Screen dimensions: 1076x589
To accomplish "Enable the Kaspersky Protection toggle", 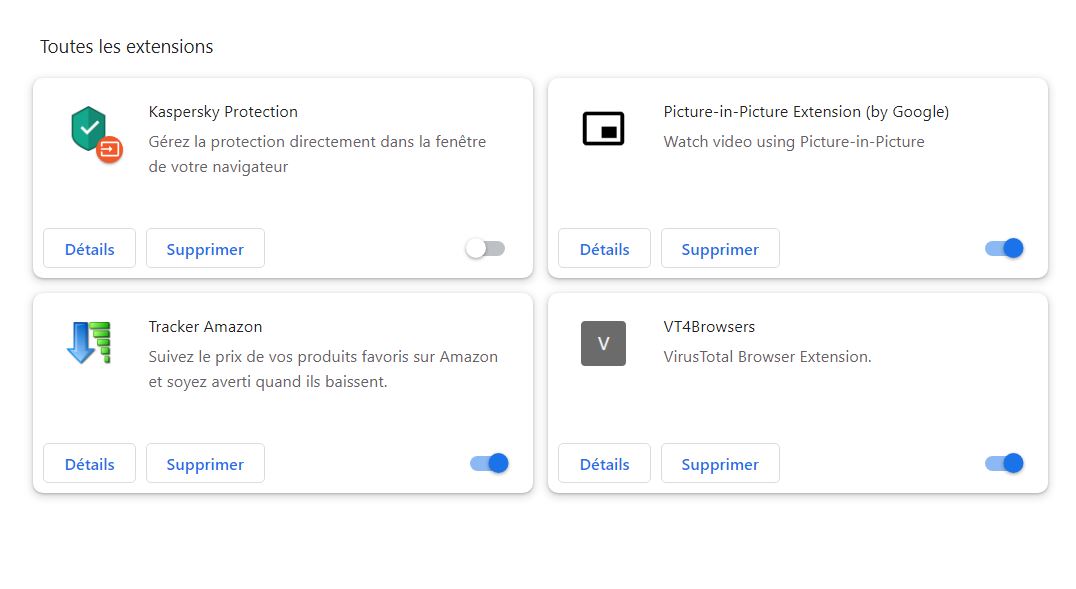I will pyautogui.click(x=485, y=249).
